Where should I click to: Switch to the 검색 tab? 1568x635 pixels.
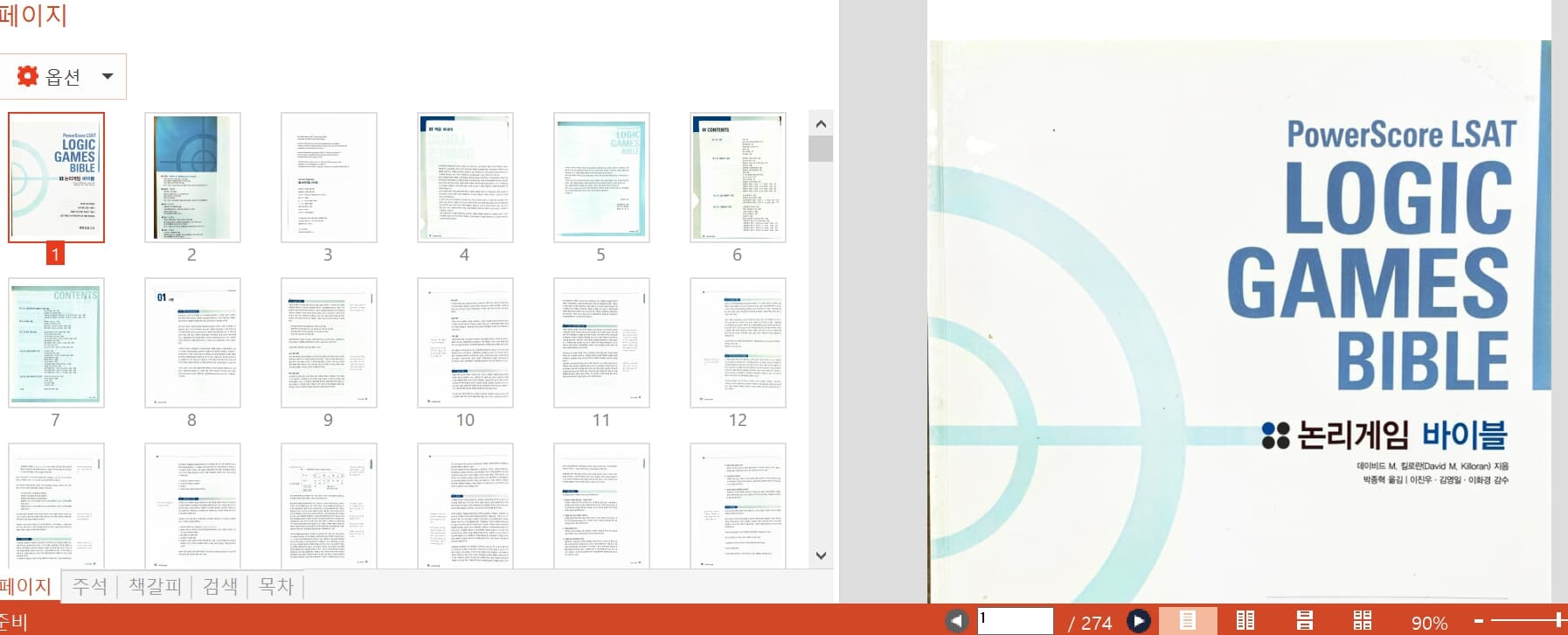[220, 586]
